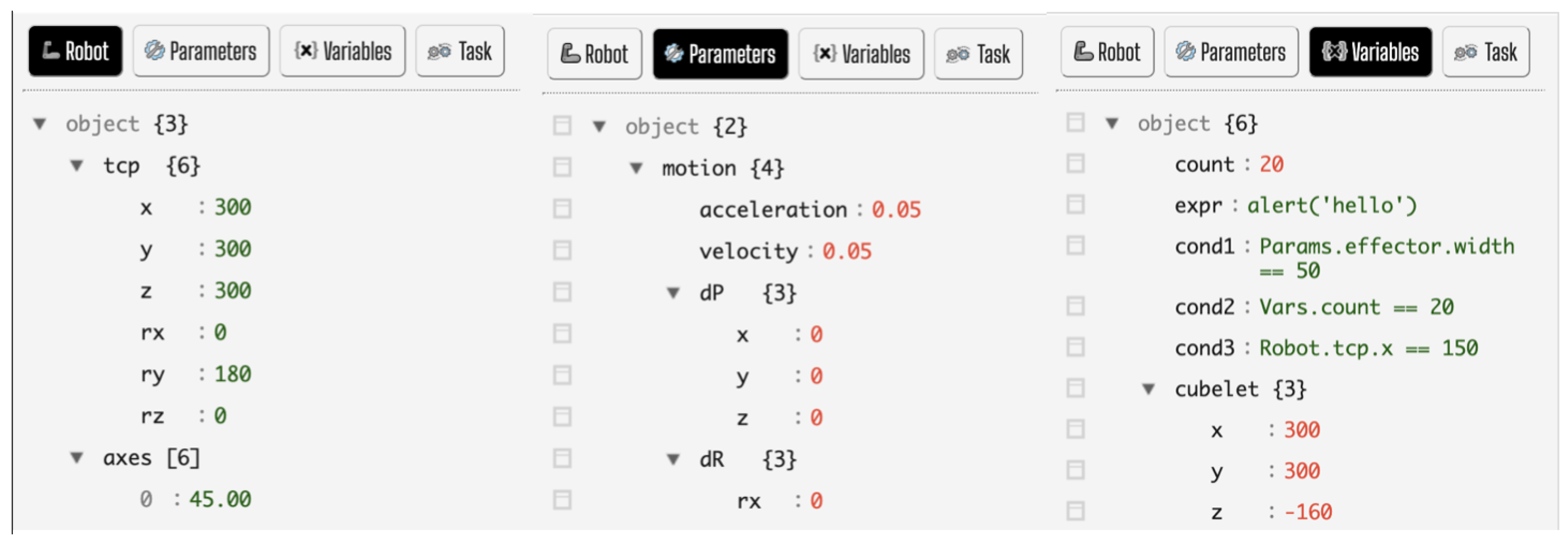This screenshot has width=1568, height=545.
Task: Check the box next to count variable
Action: click(x=1075, y=163)
